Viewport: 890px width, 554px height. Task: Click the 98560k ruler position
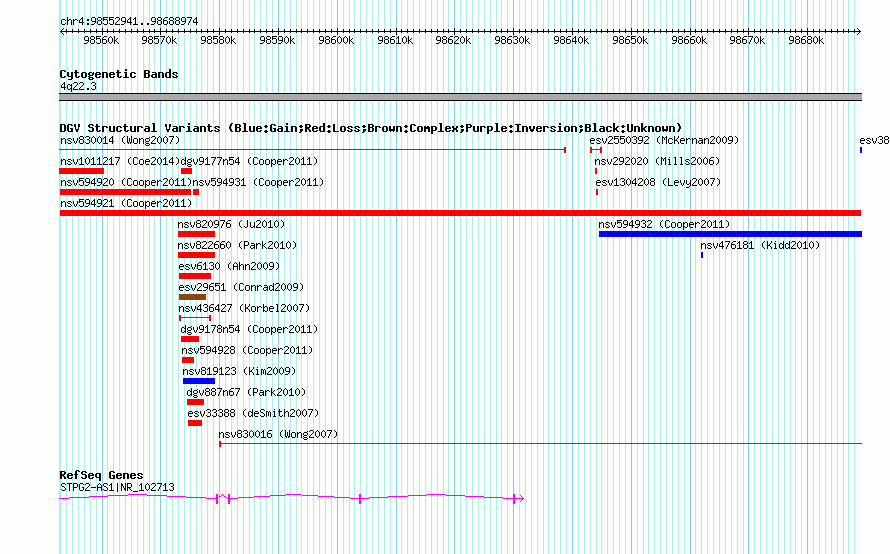coord(101,40)
